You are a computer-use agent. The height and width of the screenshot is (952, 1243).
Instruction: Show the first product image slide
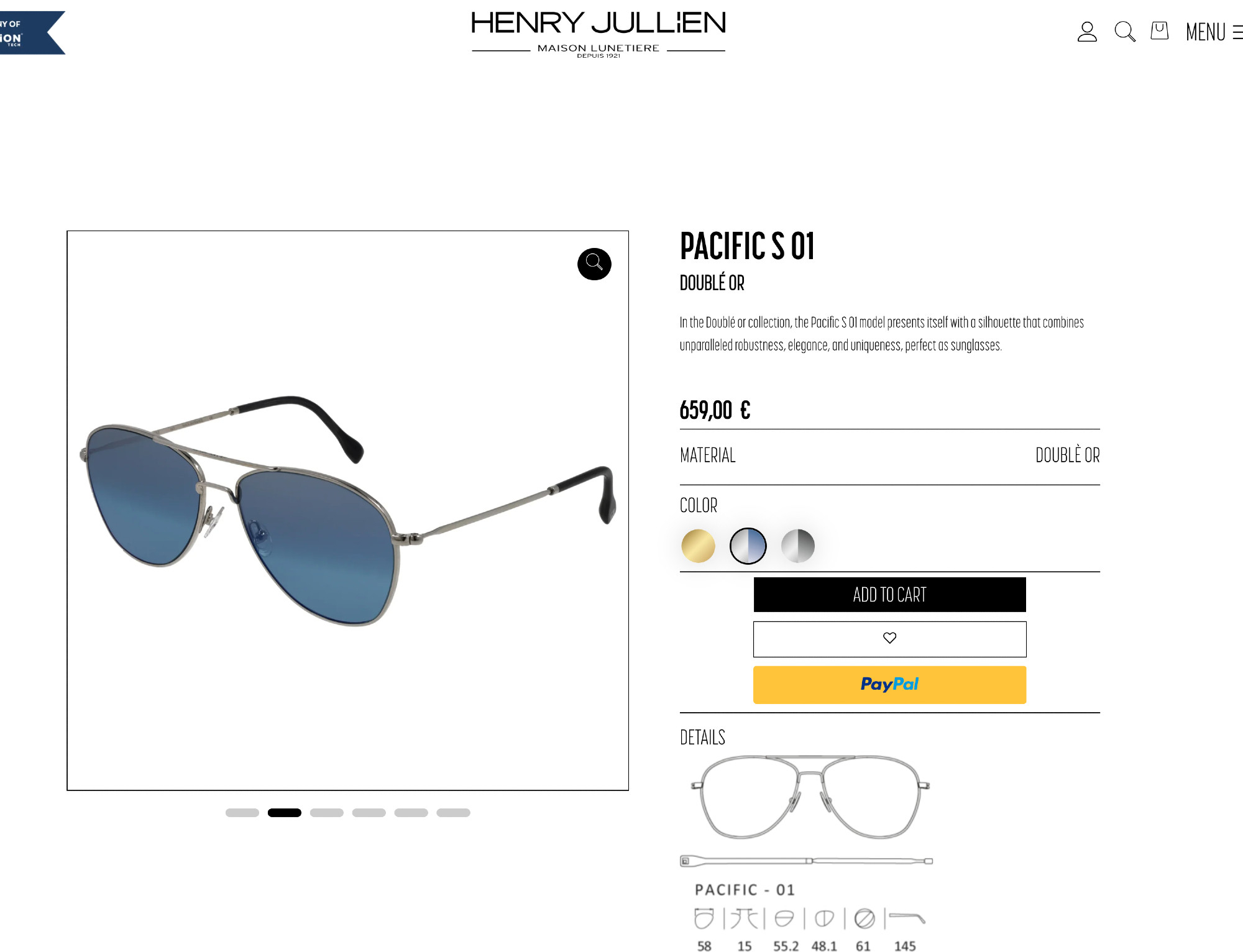(x=242, y=813)
